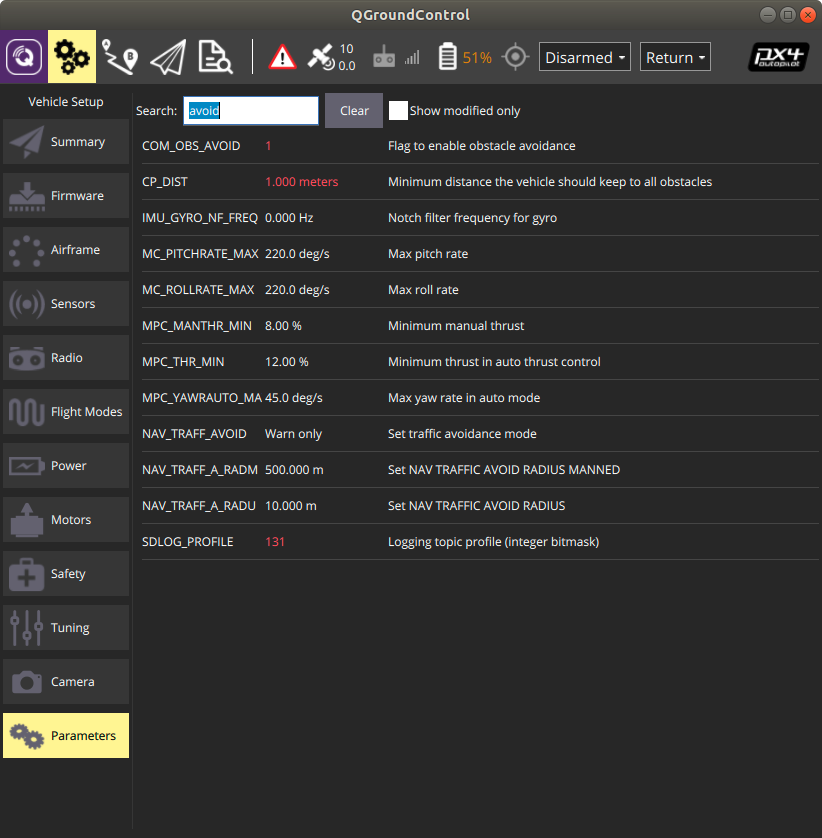Click 'Flag to enable obstacle avoidance' description
Image resolution: width=822 pixels, height=838 pixels.
(x=482, y=146)
